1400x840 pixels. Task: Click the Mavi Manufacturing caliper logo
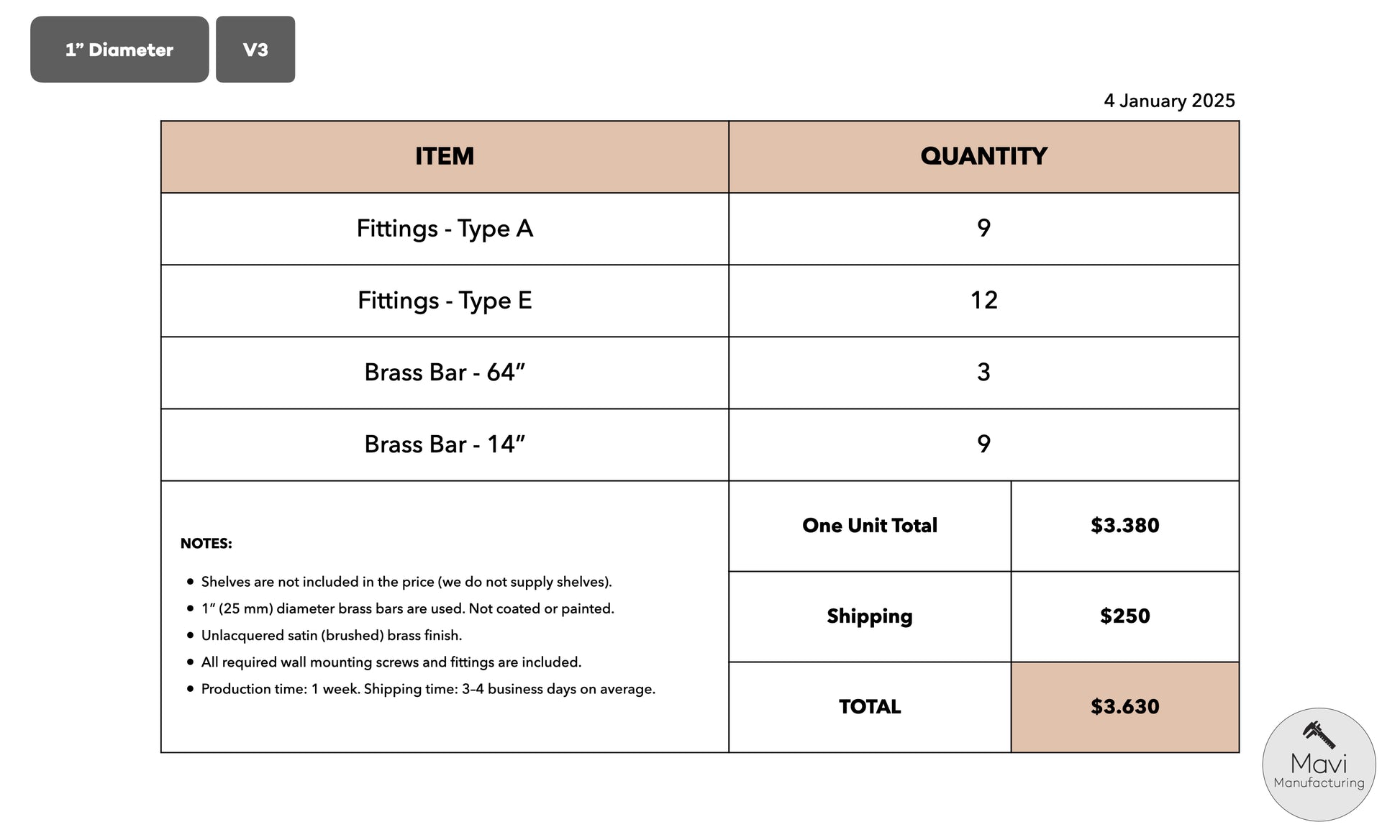tap(1318, 764)
